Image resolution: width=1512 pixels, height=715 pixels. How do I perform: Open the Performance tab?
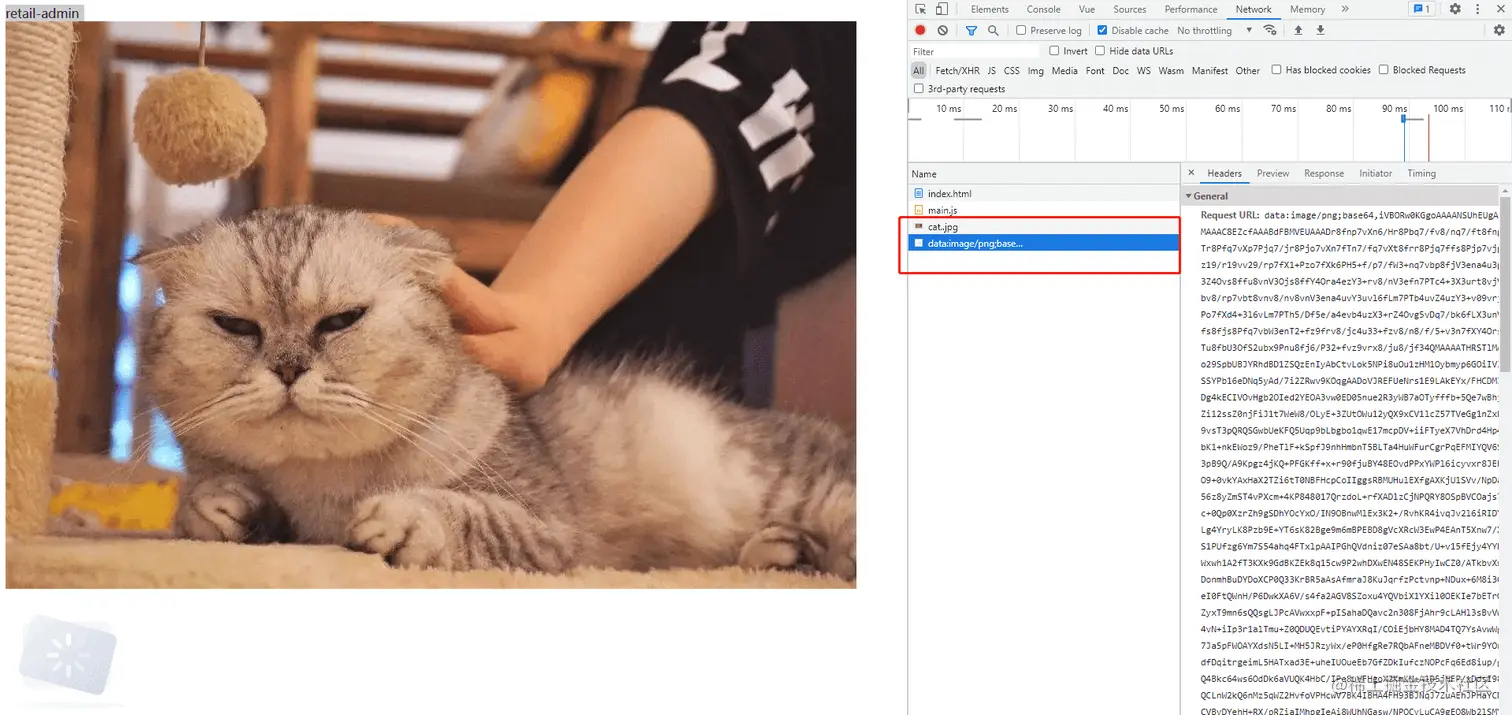coord(1191,9)
